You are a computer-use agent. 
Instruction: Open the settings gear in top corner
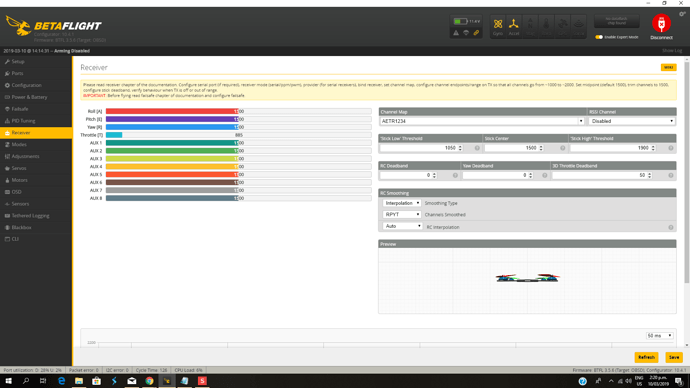[682, 14]
